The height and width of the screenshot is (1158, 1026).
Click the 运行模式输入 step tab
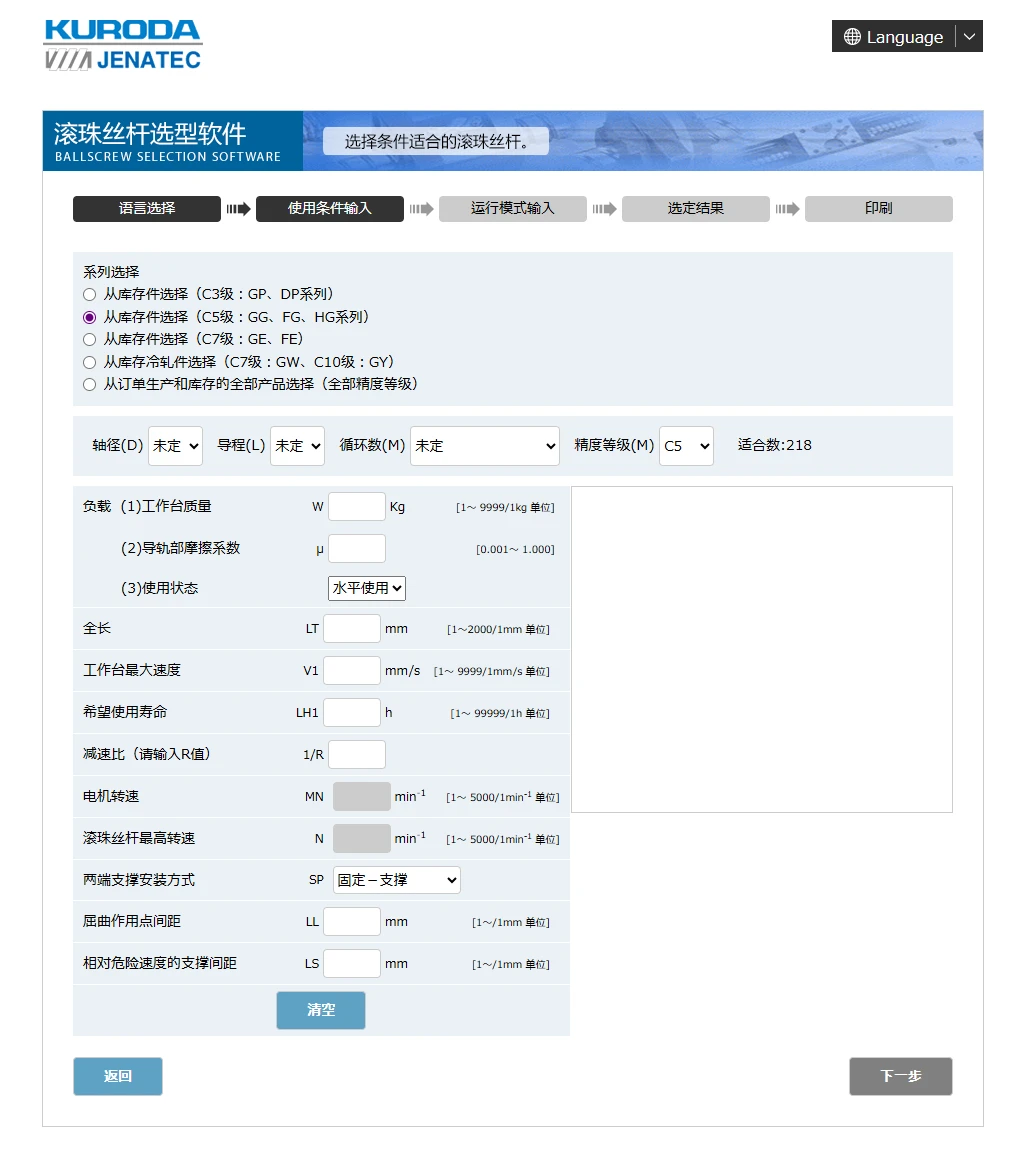512,209
